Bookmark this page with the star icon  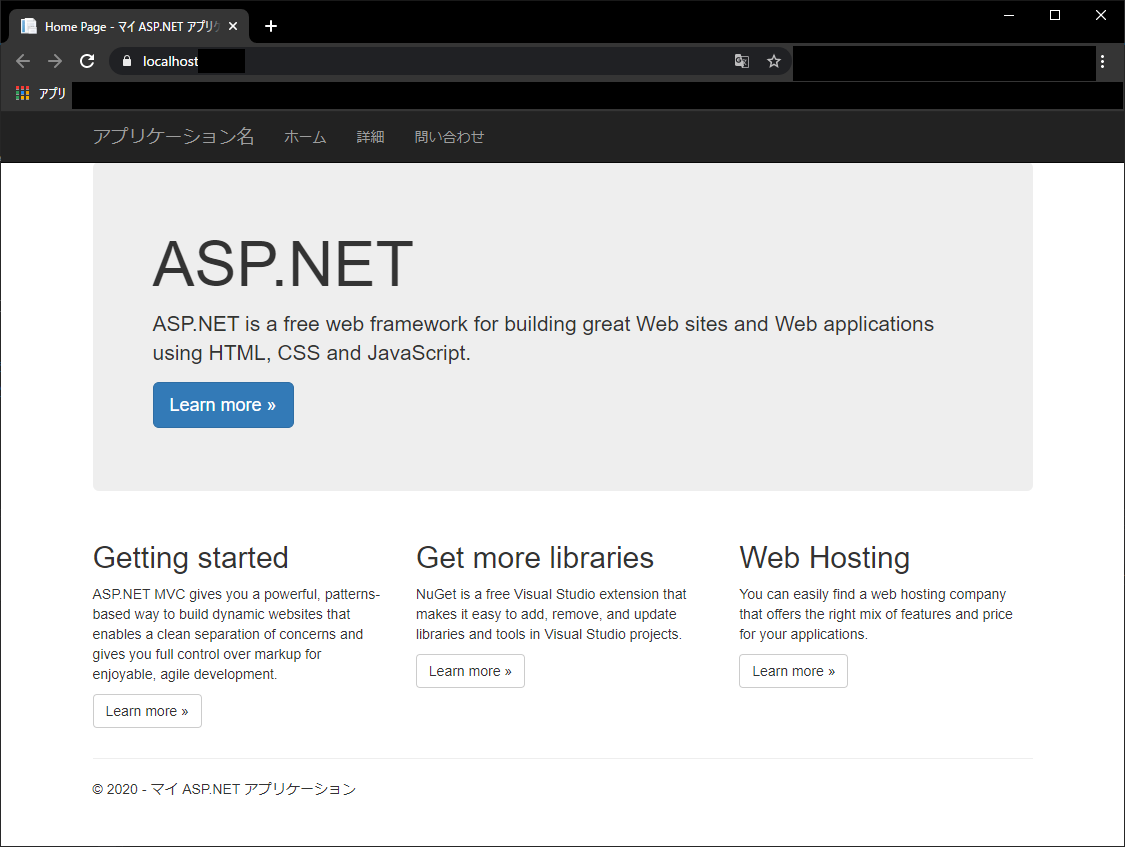pyautogui.click(x=773, y=61)
